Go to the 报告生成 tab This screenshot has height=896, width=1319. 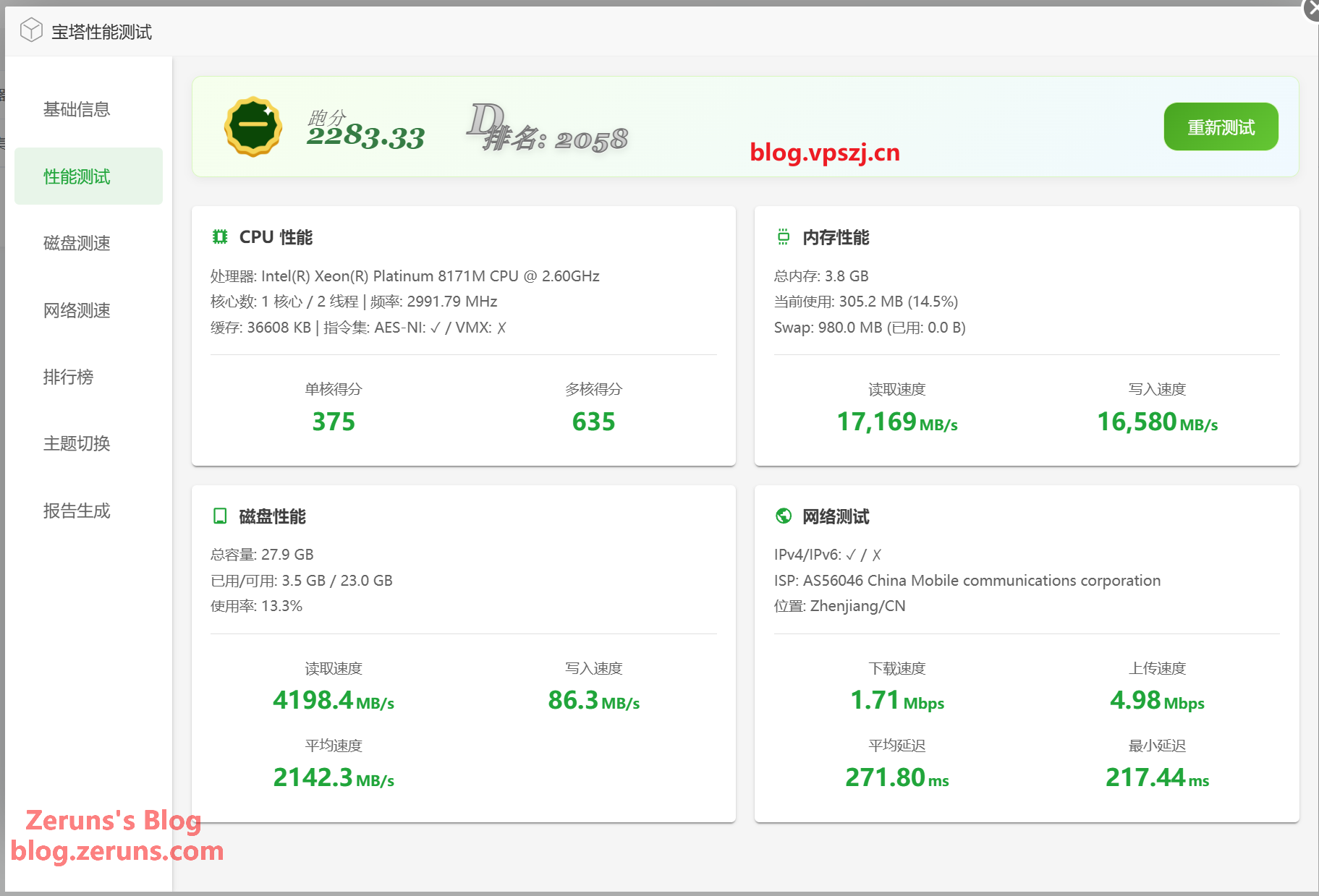pos(77,511)
